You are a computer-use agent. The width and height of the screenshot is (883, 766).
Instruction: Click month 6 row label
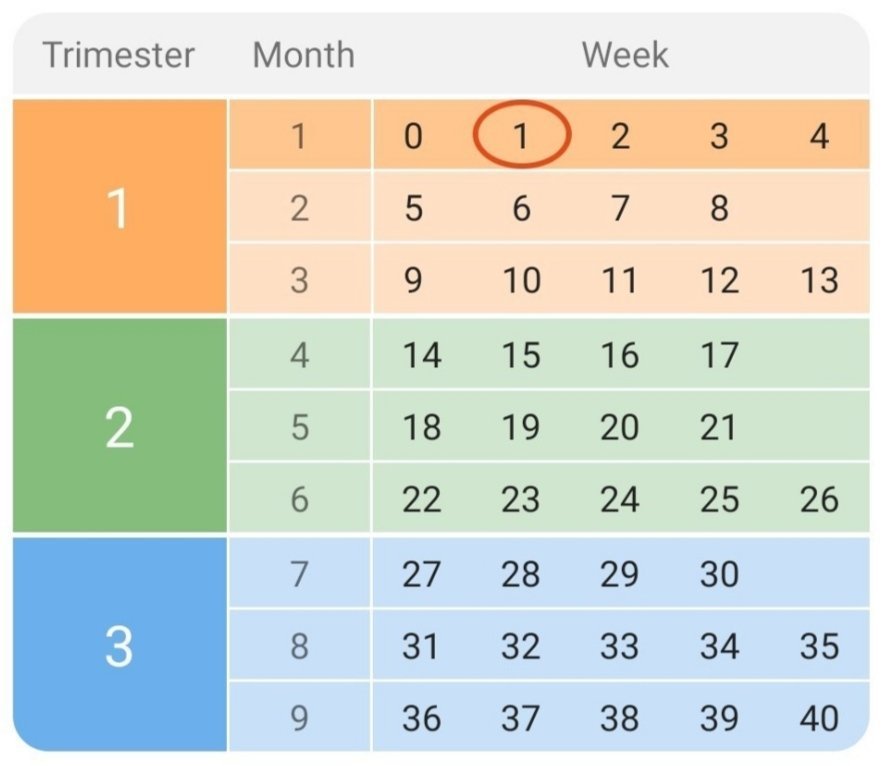[x=299, y=499]
